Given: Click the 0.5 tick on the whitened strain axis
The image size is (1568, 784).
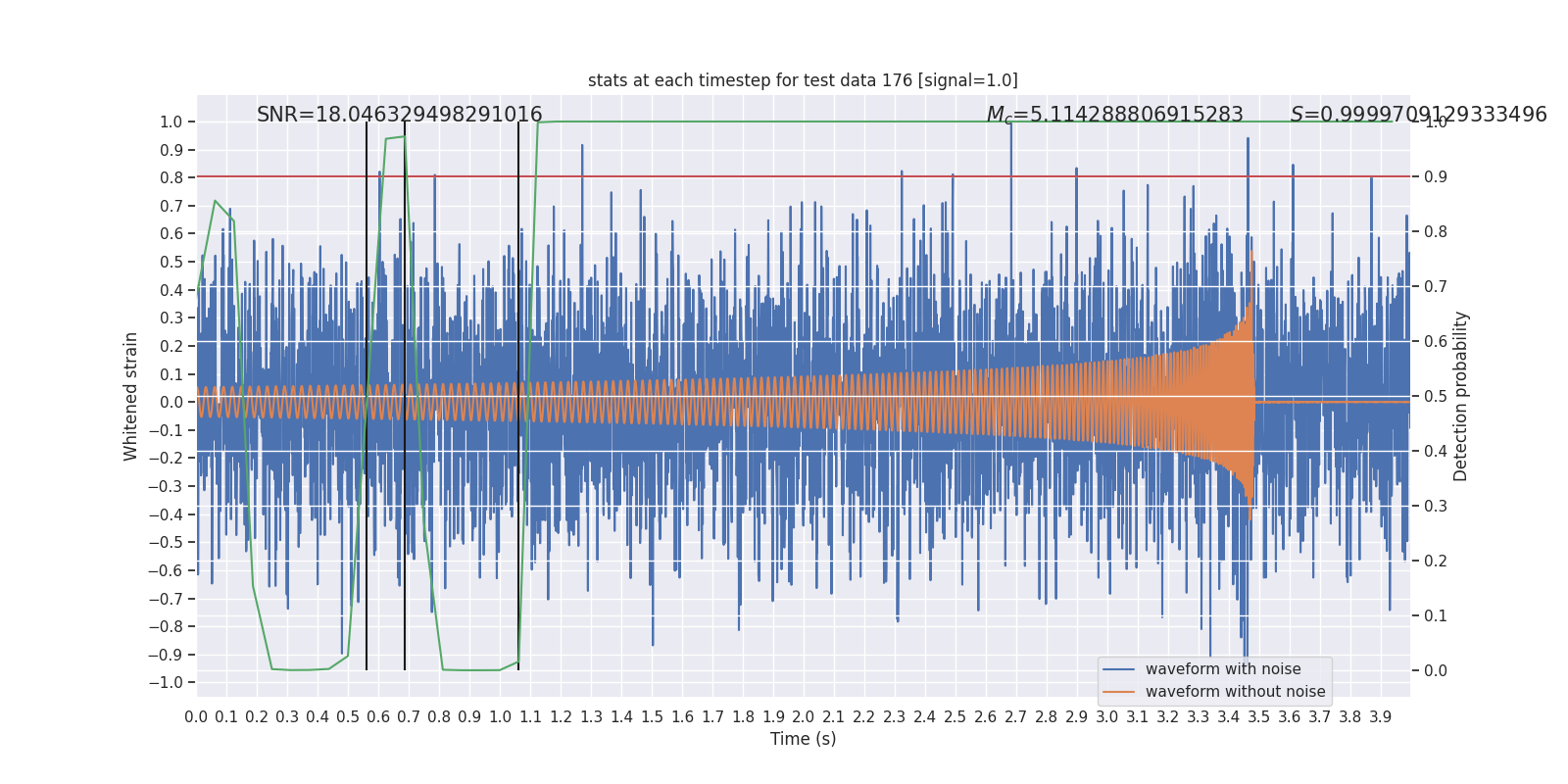Looking at the screenshot, I should coord(171,263).
